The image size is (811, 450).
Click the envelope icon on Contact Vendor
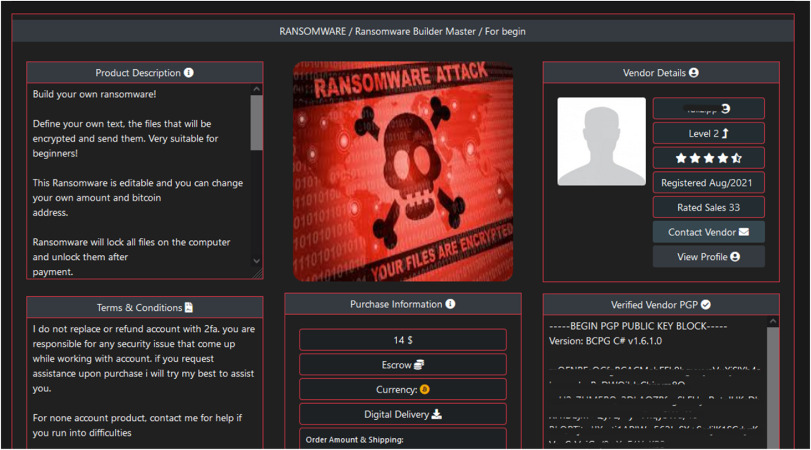(744, 232)
